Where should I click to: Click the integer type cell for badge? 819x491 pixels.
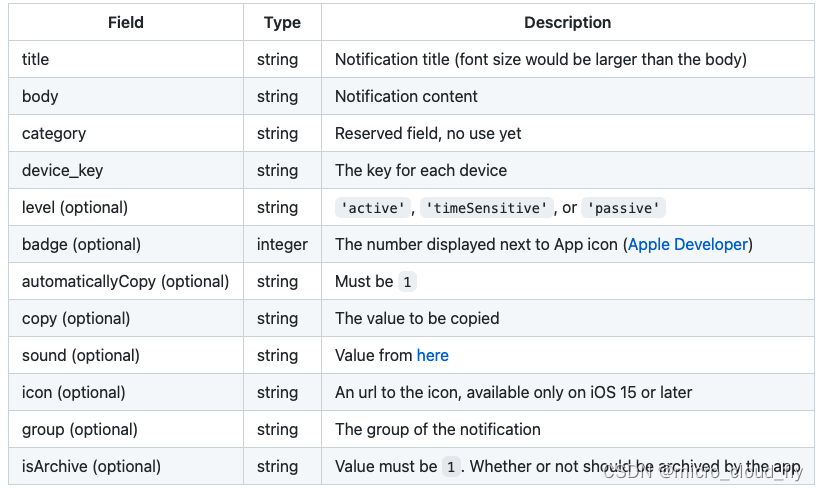tap(282, 244)
